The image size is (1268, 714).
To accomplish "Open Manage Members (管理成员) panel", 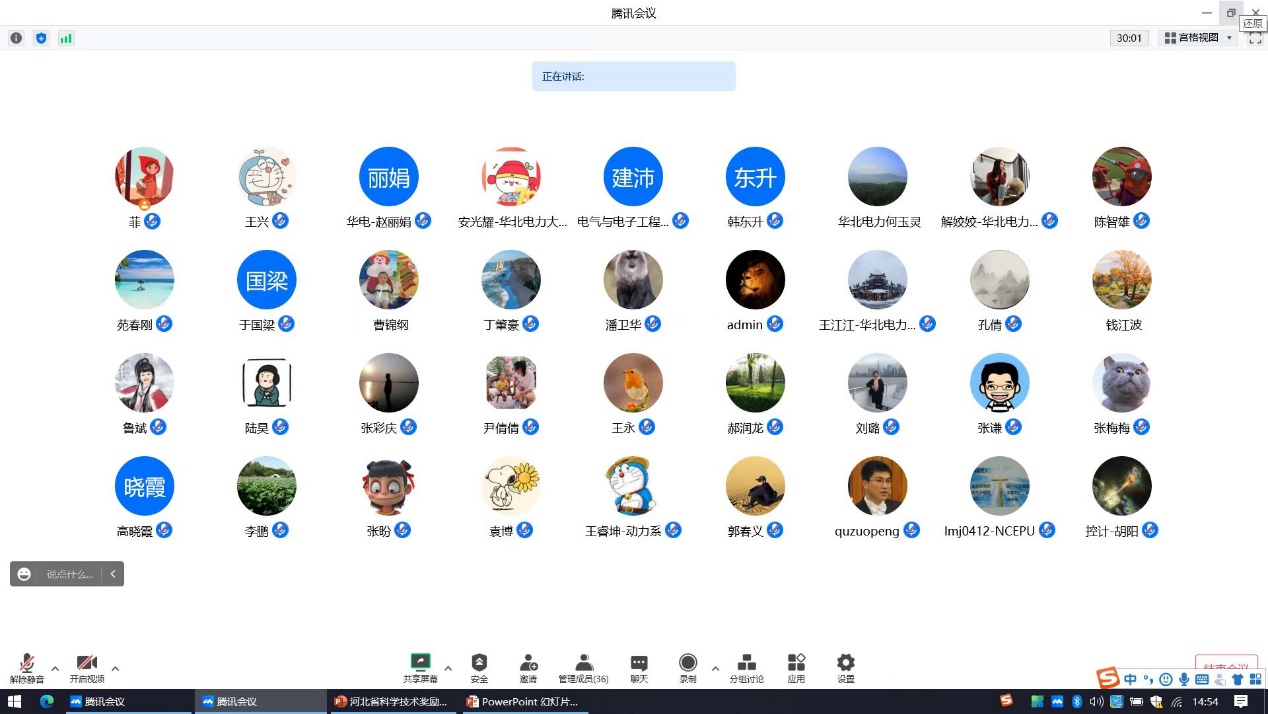I will [x=584, y=666].
